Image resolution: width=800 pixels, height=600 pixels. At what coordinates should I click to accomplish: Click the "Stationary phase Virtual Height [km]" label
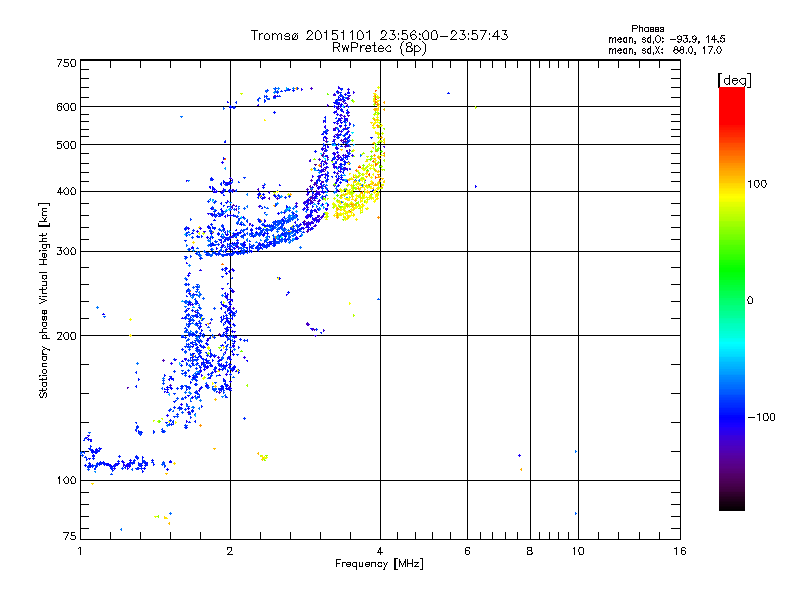pos(44,300)
